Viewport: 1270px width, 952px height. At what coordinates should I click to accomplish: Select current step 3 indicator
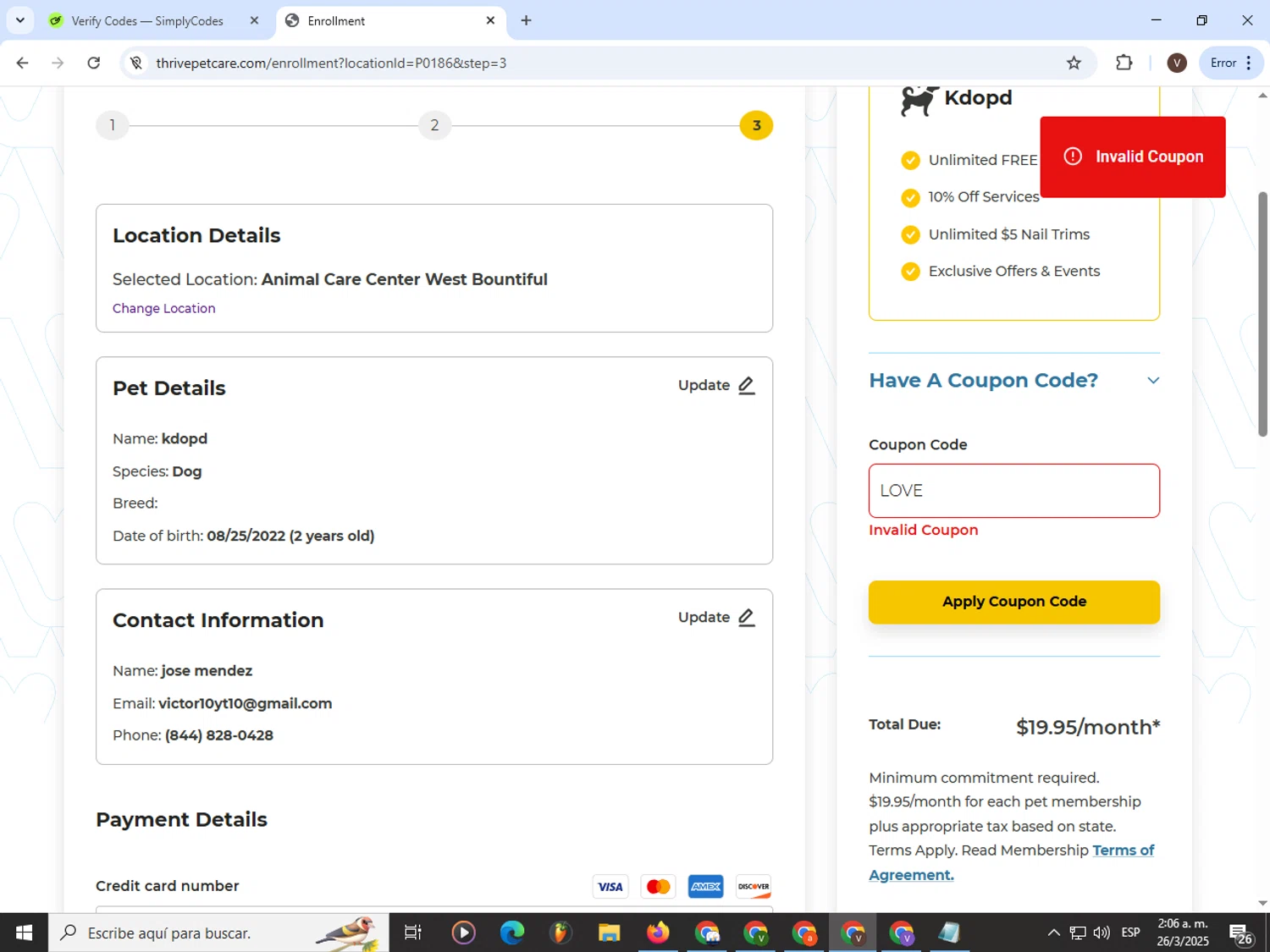pos(756,125)
